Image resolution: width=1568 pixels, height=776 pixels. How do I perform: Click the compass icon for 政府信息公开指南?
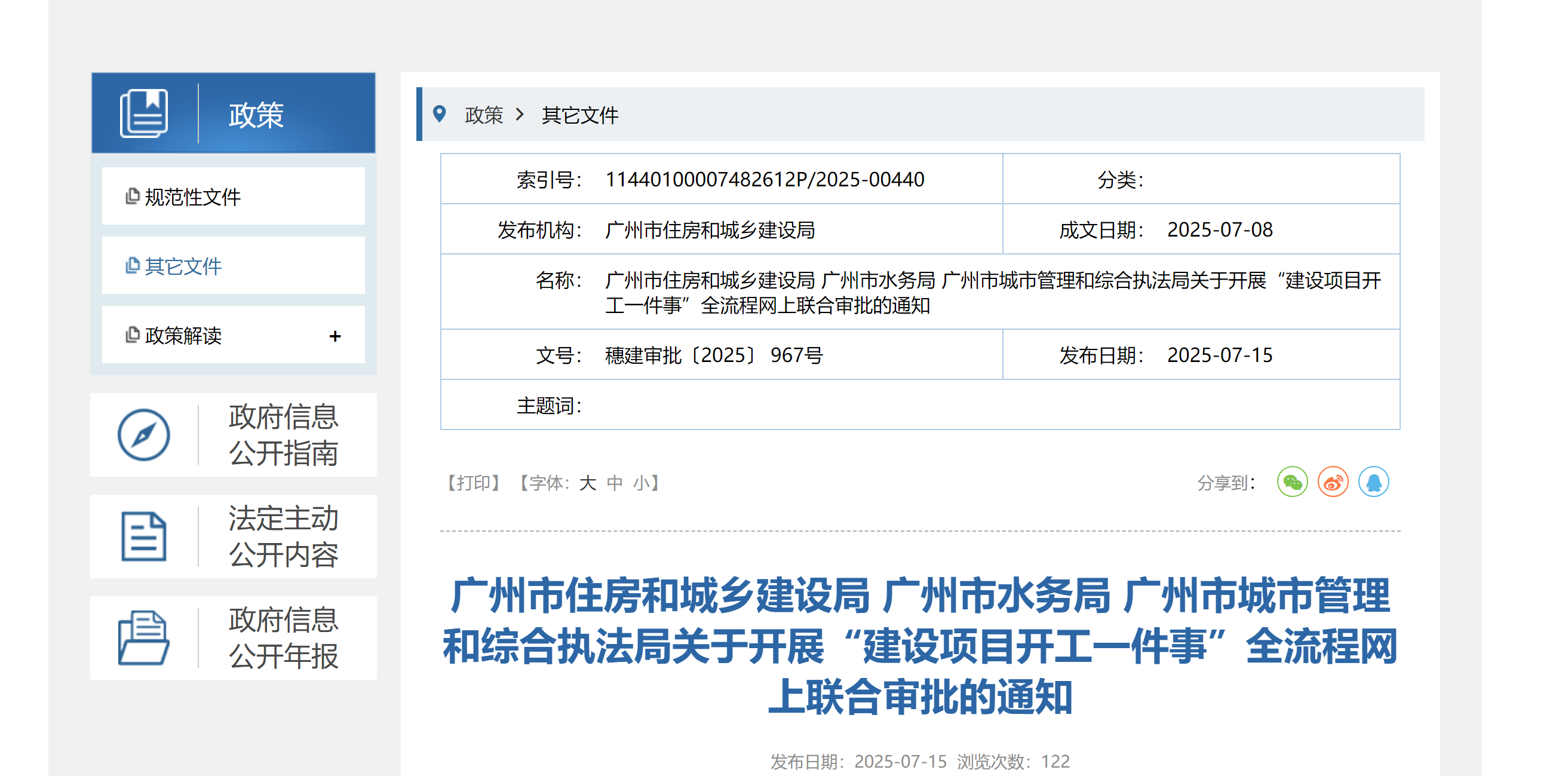pos(143,434)
